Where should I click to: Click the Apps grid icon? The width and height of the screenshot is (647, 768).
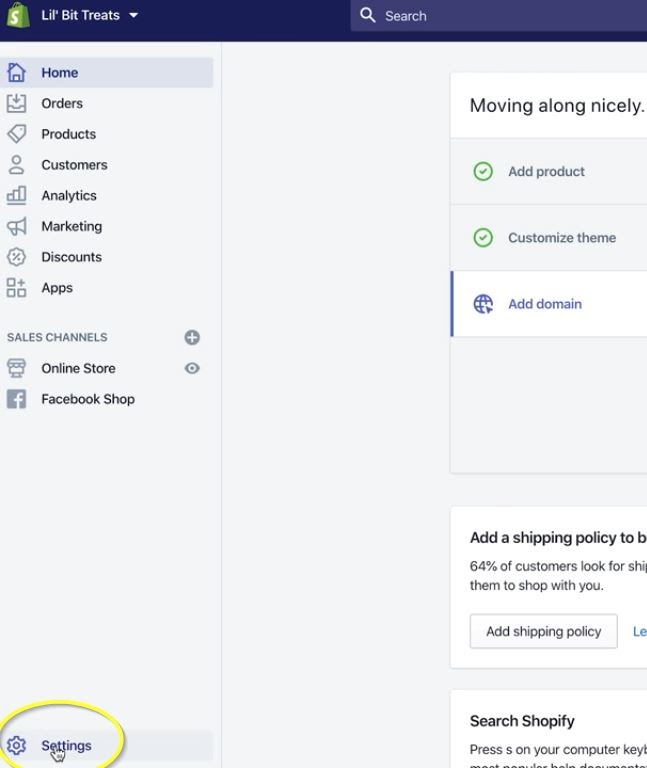point(16,288)
